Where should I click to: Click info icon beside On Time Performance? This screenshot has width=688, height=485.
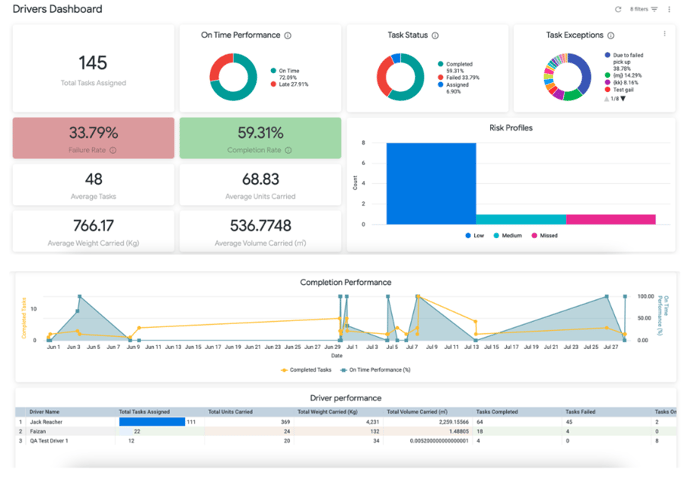(x=288, y=36)
